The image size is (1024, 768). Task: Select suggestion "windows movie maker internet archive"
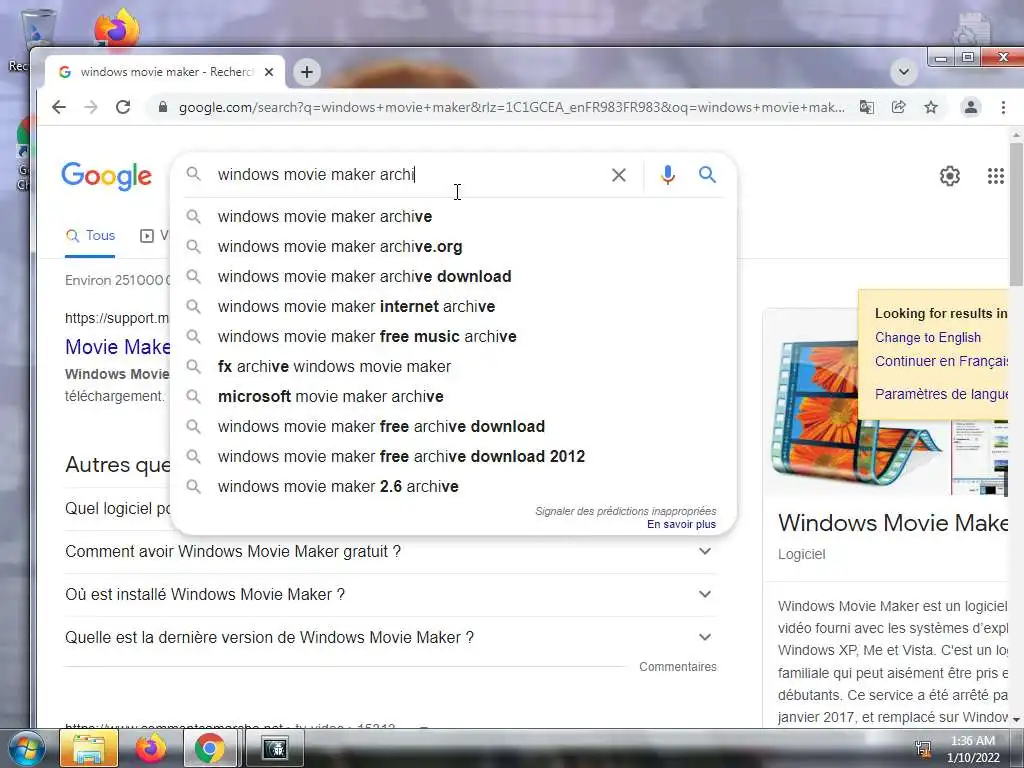pyautogui.click(x=453, y=306)
